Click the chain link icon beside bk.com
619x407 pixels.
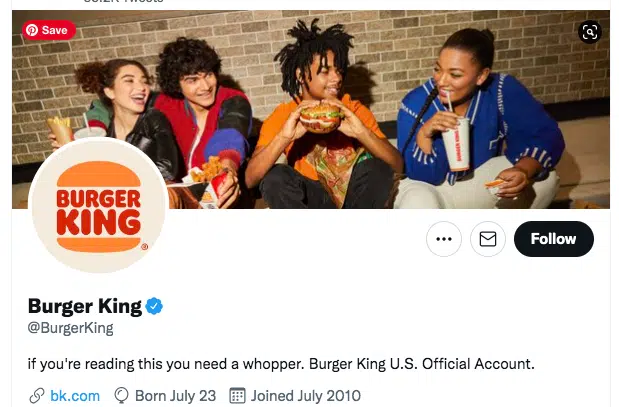(37, 396)
